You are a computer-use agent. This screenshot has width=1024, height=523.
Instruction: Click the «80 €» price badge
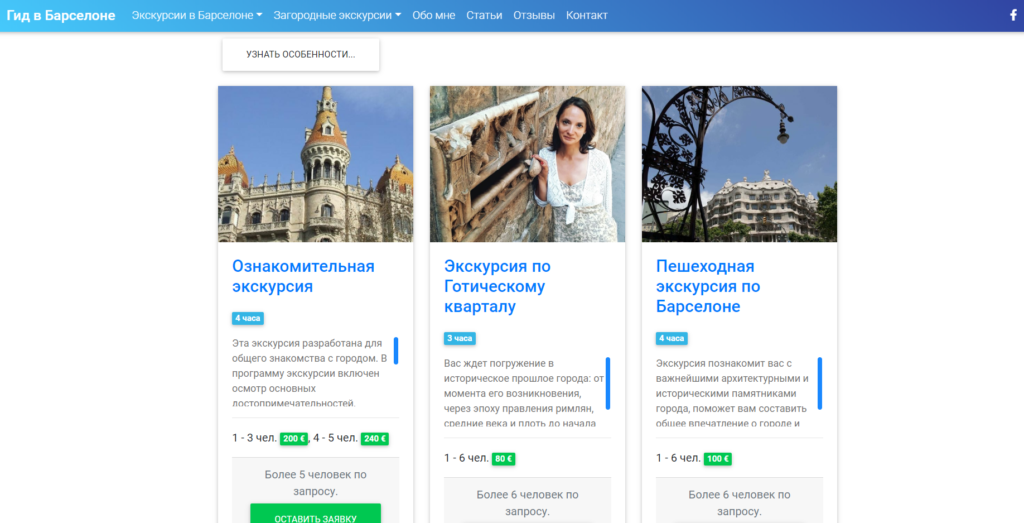tap(504, 459)
